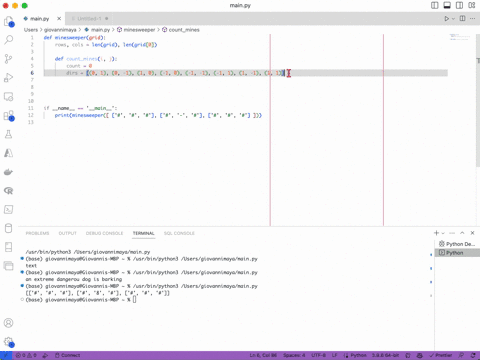Viewport: 480px width, 360px height.
Task: Open the run button dropdown arrow
Action: coord(453,19)
